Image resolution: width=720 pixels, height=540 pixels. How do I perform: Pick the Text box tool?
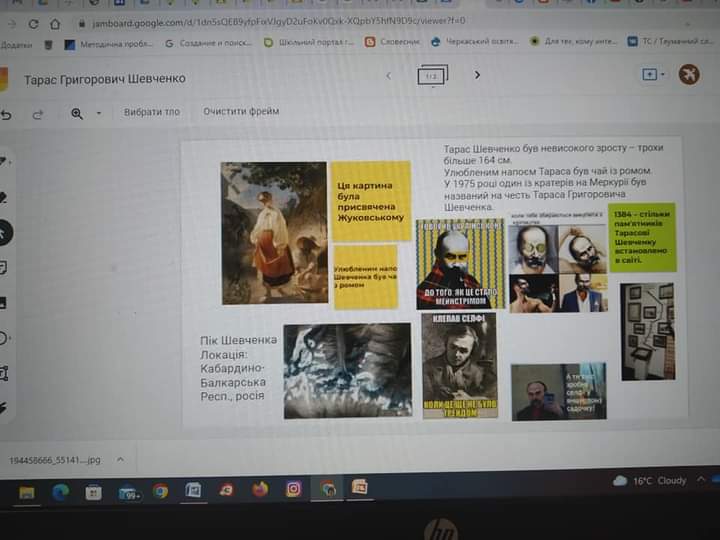(4, 372)
